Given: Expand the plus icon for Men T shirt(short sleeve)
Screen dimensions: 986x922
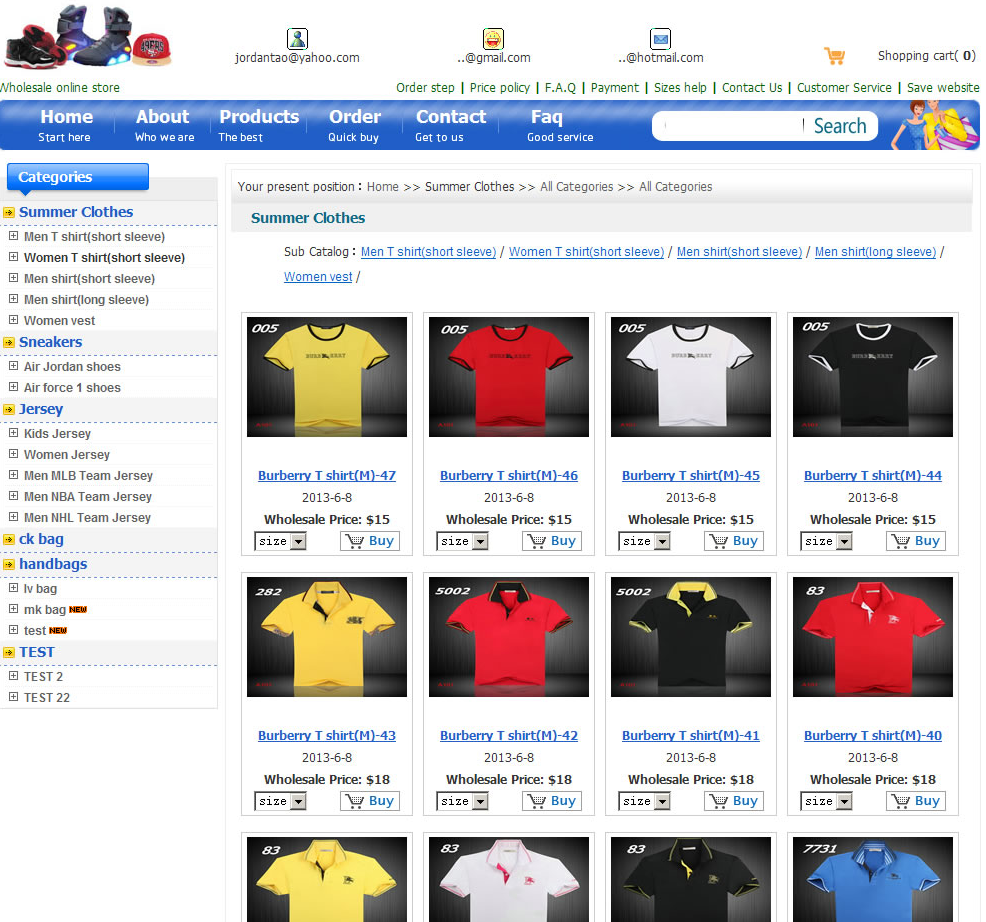Looking at the screenshot, I should [13, 236].
